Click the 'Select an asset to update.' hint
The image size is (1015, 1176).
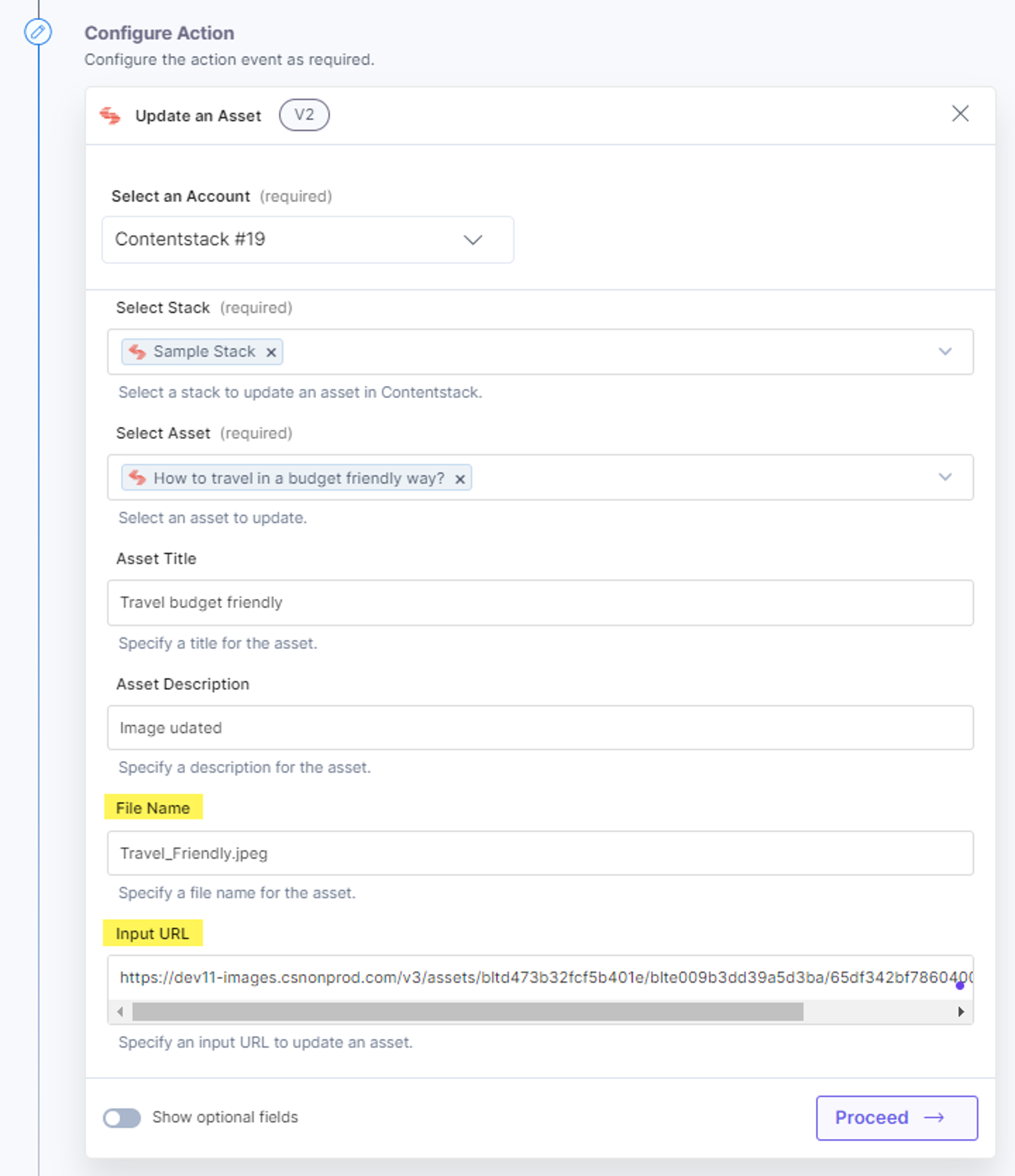click(212, 518)
